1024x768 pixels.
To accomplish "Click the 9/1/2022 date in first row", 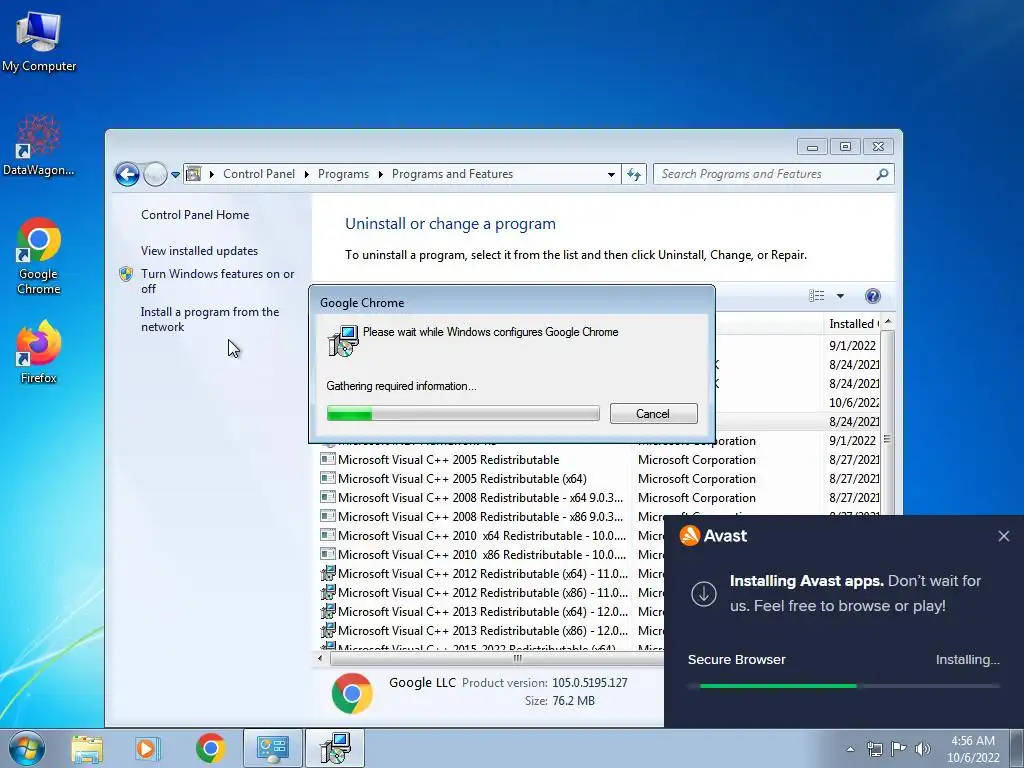I will pyautogui.click(x=852, y=345).
